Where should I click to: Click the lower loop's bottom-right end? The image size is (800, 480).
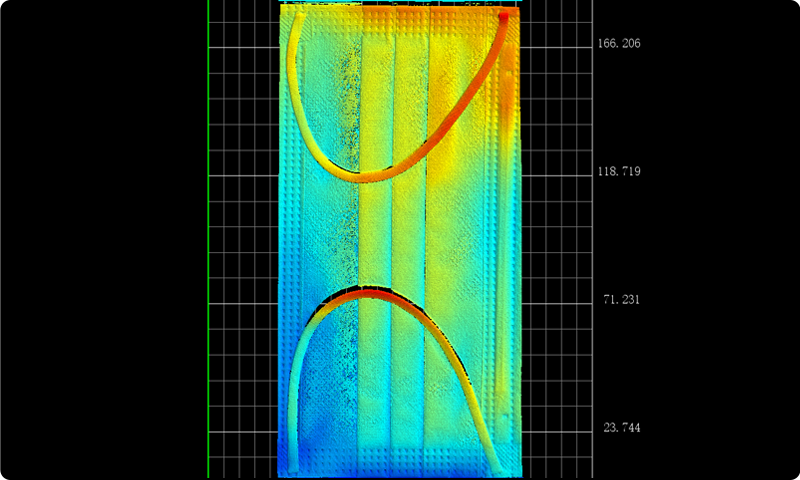[497, 466]
